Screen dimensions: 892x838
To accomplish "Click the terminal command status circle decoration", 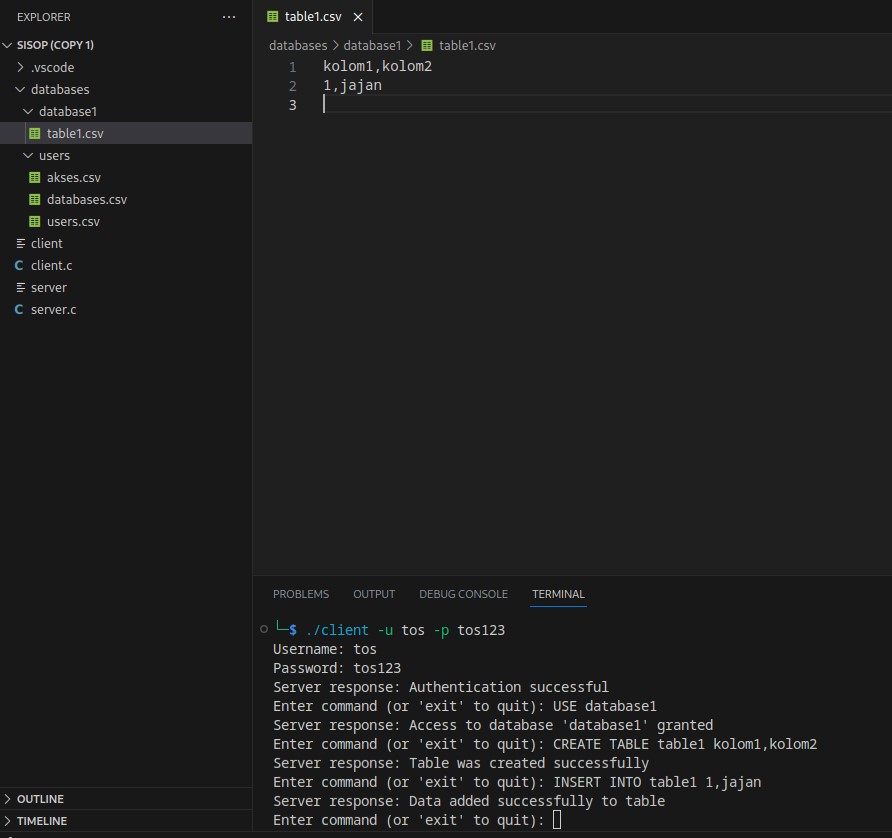I will [x=263, y=629].
